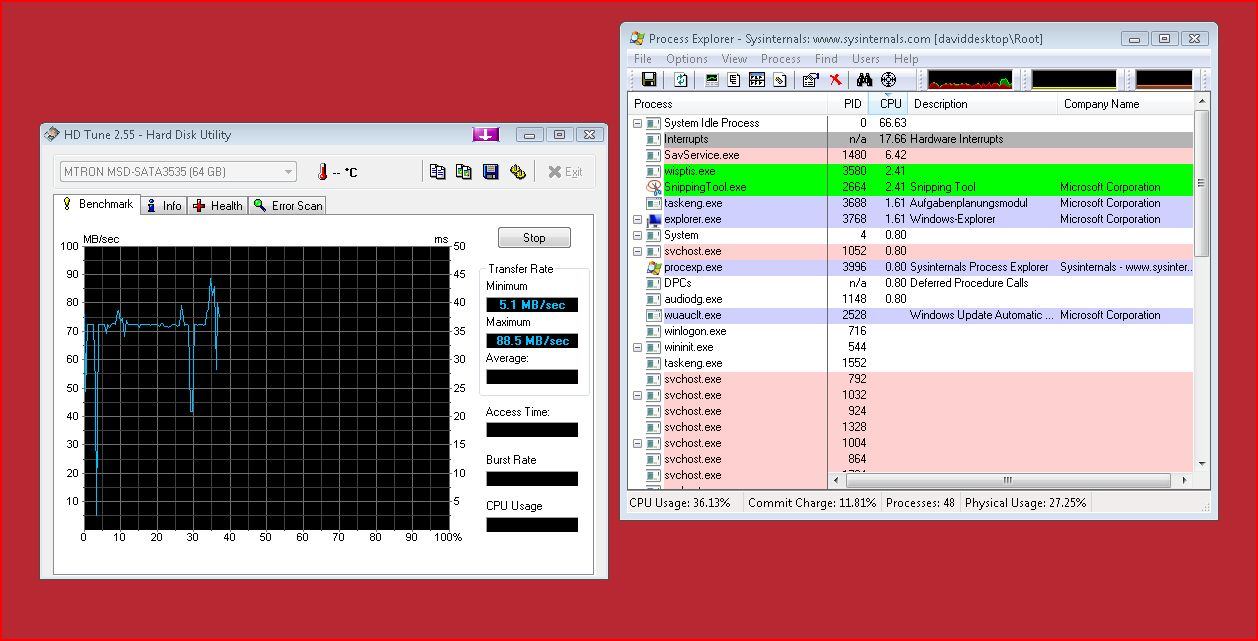Click the CPU usage mini graph in toolbar

click(970, 80)
